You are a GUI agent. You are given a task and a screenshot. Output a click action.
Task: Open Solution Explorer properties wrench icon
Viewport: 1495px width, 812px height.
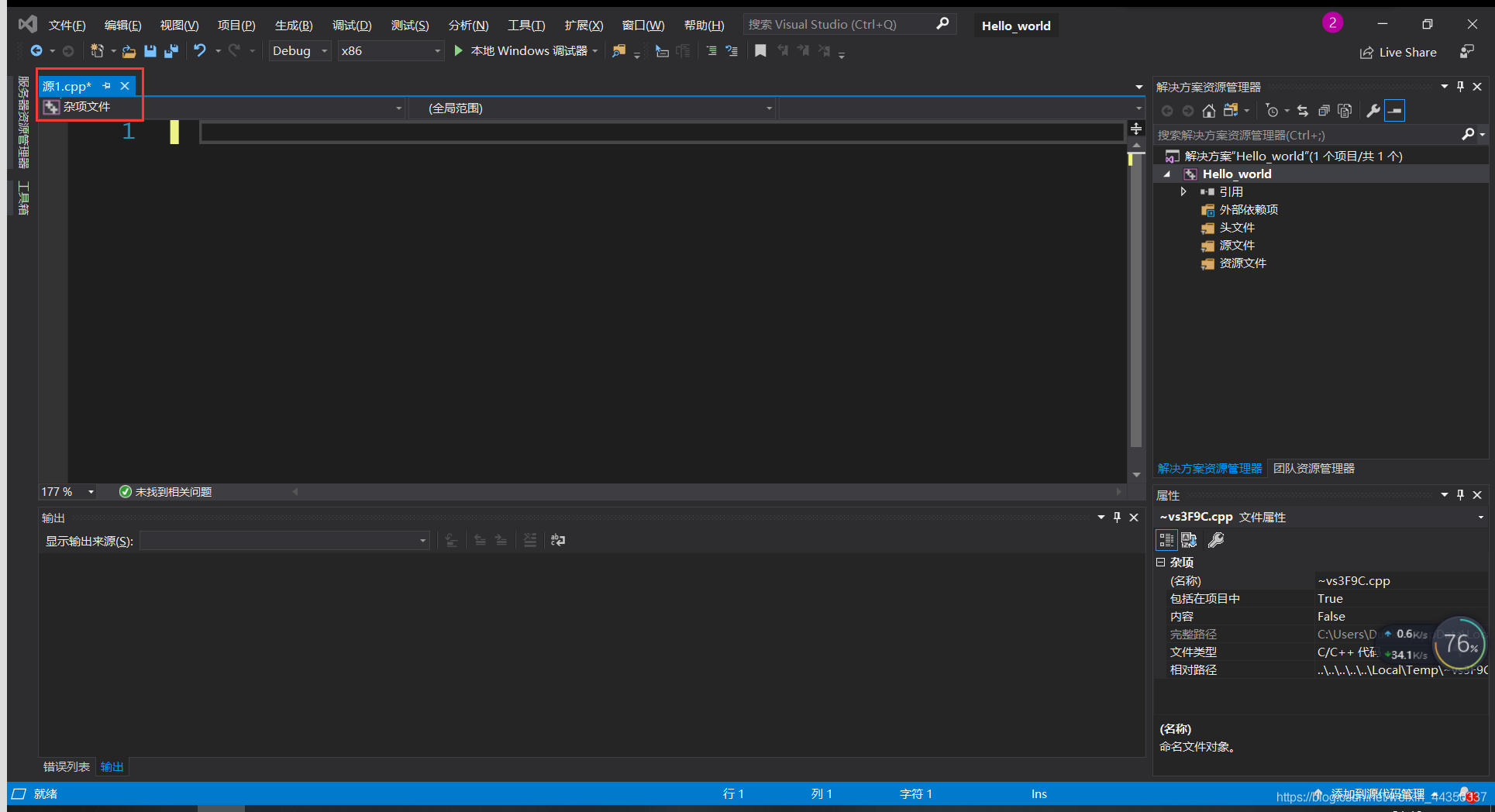(1373, 111)
